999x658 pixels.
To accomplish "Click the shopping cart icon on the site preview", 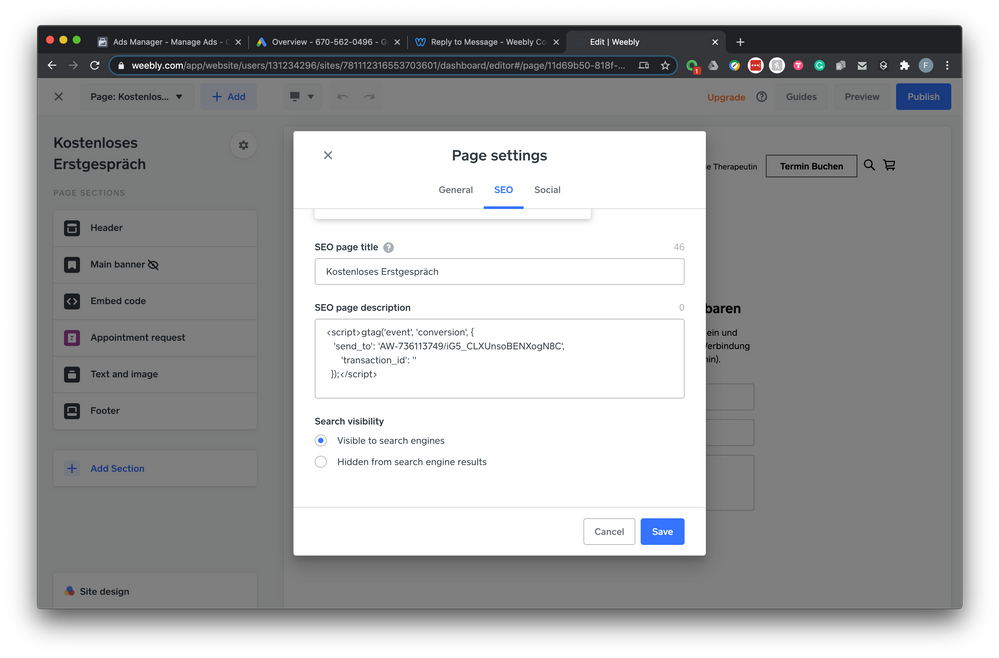I will coord(889,166).
